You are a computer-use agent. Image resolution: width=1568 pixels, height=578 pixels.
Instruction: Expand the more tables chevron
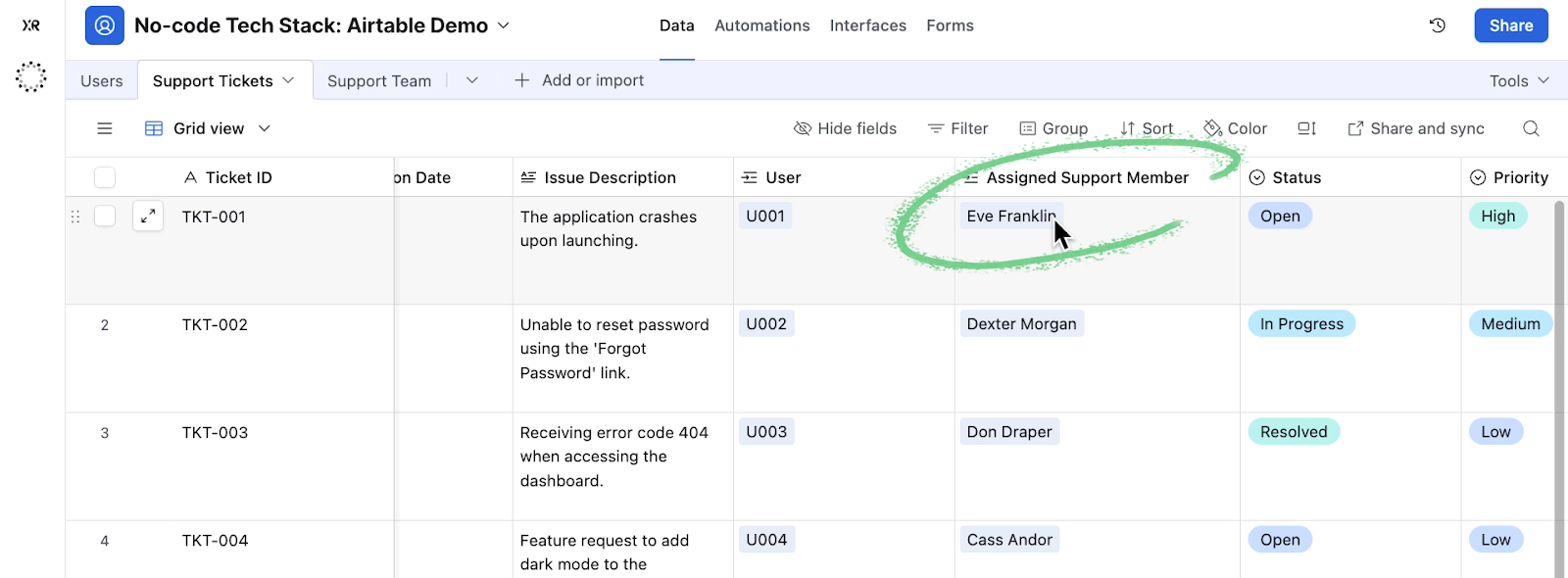coord(472,80)
